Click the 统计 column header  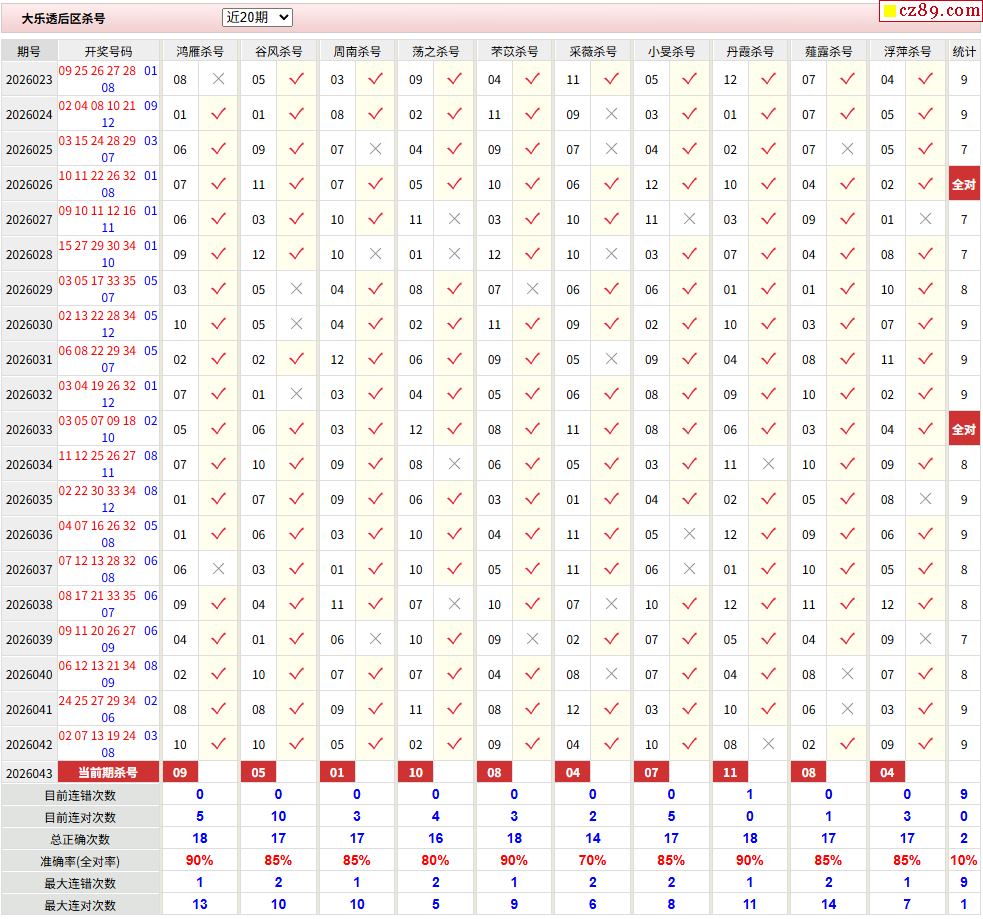coord(964,51)
